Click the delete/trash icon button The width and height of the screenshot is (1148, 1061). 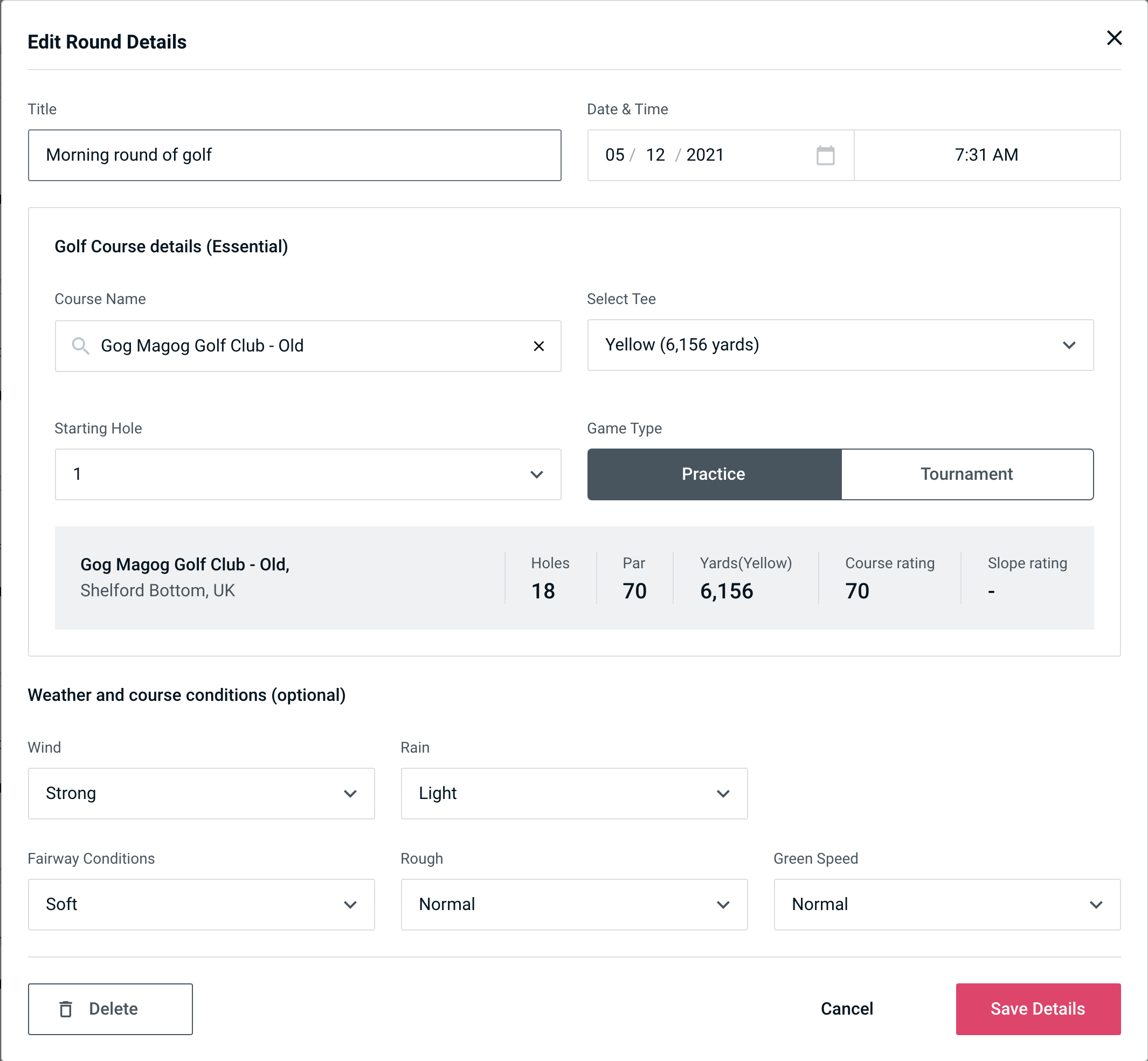click(67, 1008)
